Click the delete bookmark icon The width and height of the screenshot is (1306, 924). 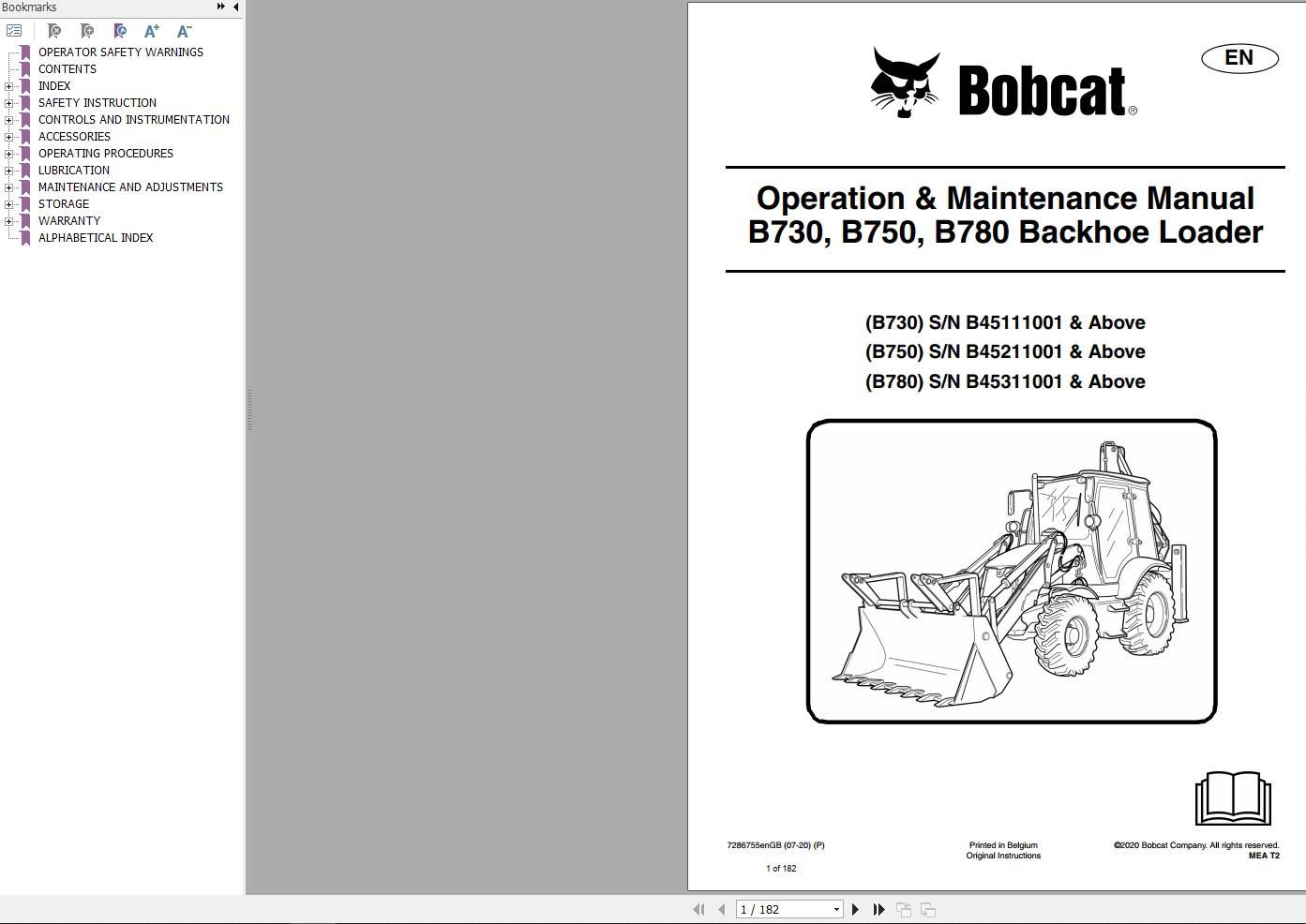53,31
